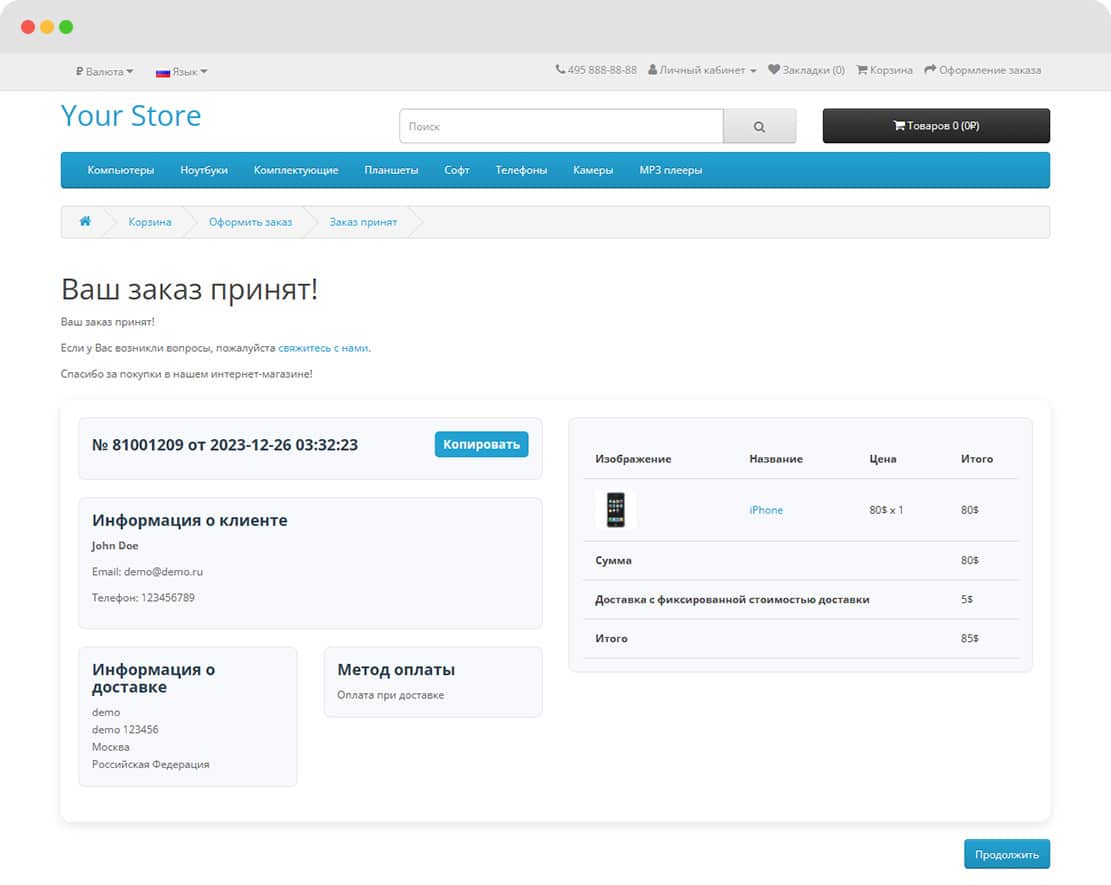Click the phone icon next to 495 888-88-88

560,69
